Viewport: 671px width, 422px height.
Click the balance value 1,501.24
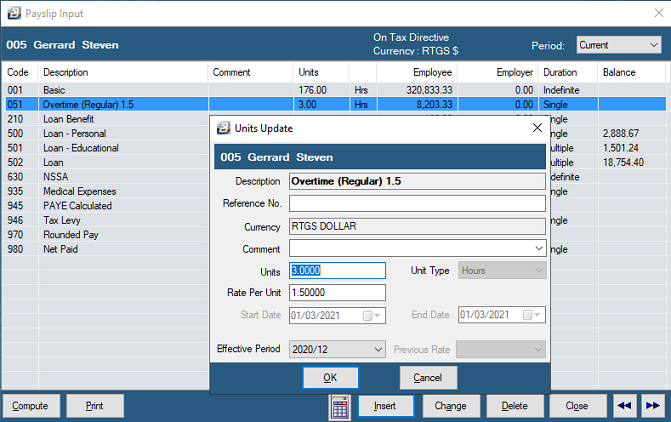coord(621,148)
